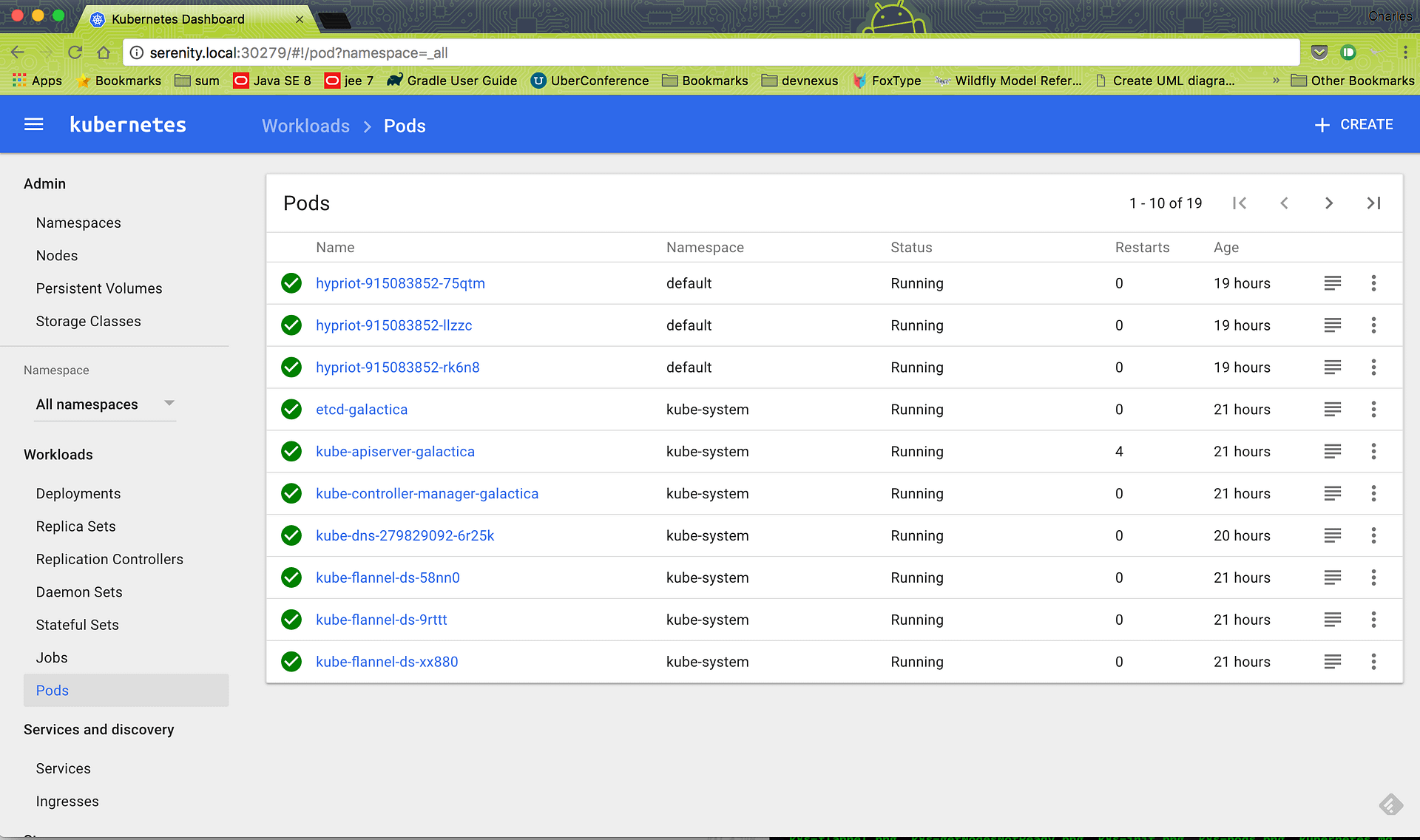Open Namespaces in the sidebar
This screenshot has width=1420, height=840.
tap(78, 223)
